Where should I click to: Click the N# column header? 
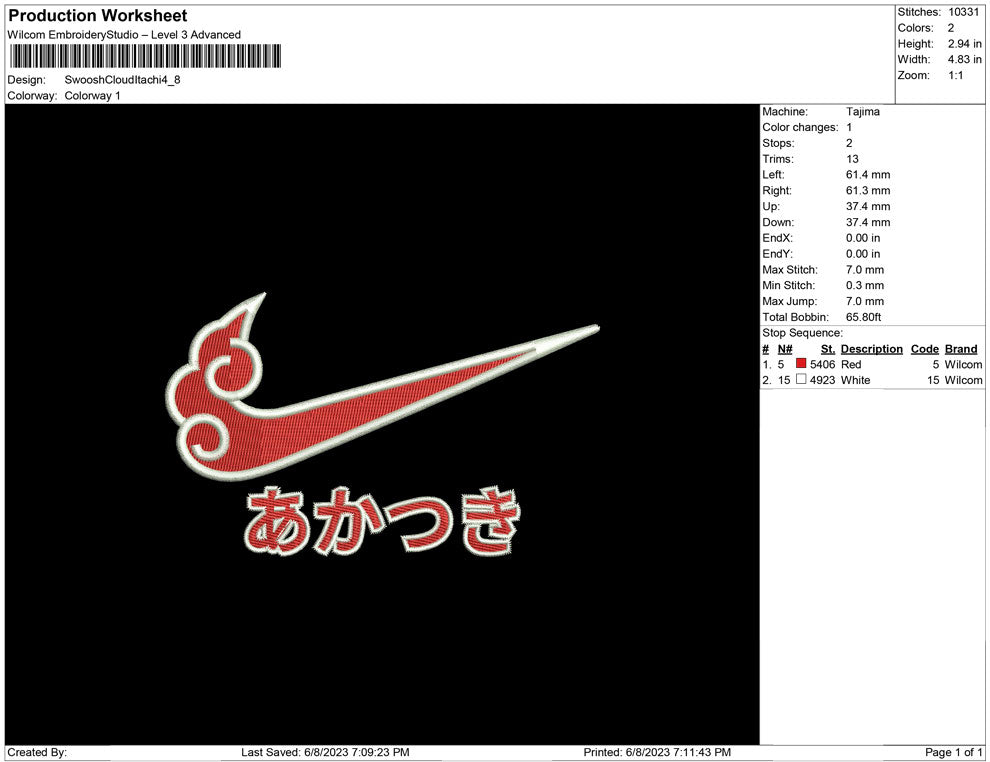(x=785, y=349)
